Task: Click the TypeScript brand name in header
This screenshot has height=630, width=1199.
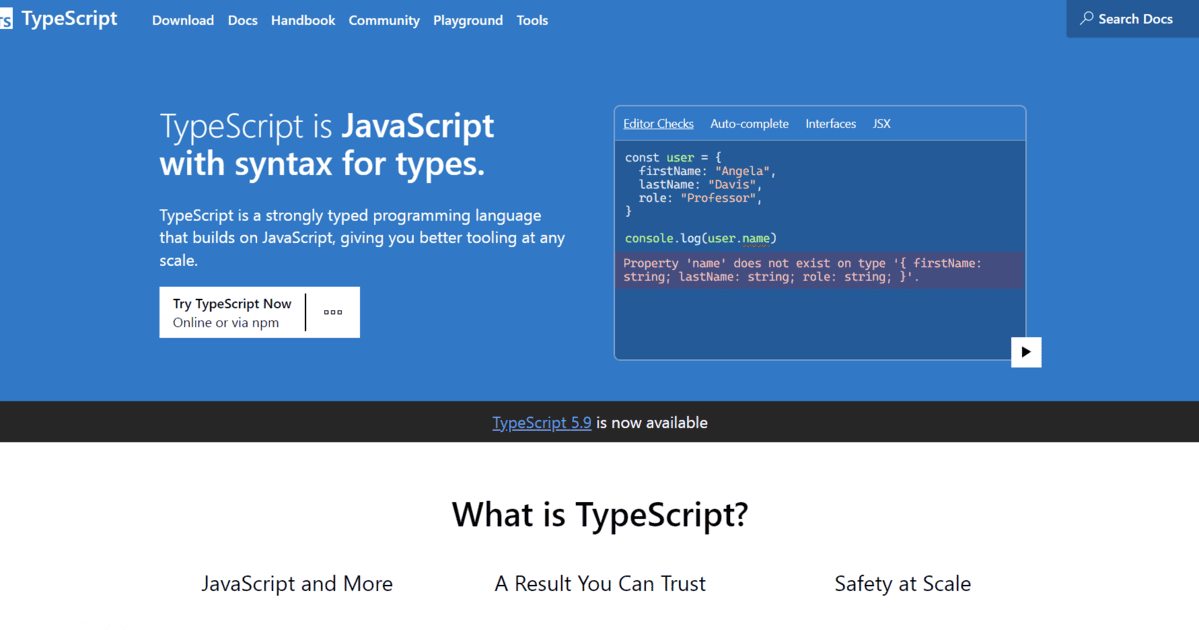Action: (70, 18)
